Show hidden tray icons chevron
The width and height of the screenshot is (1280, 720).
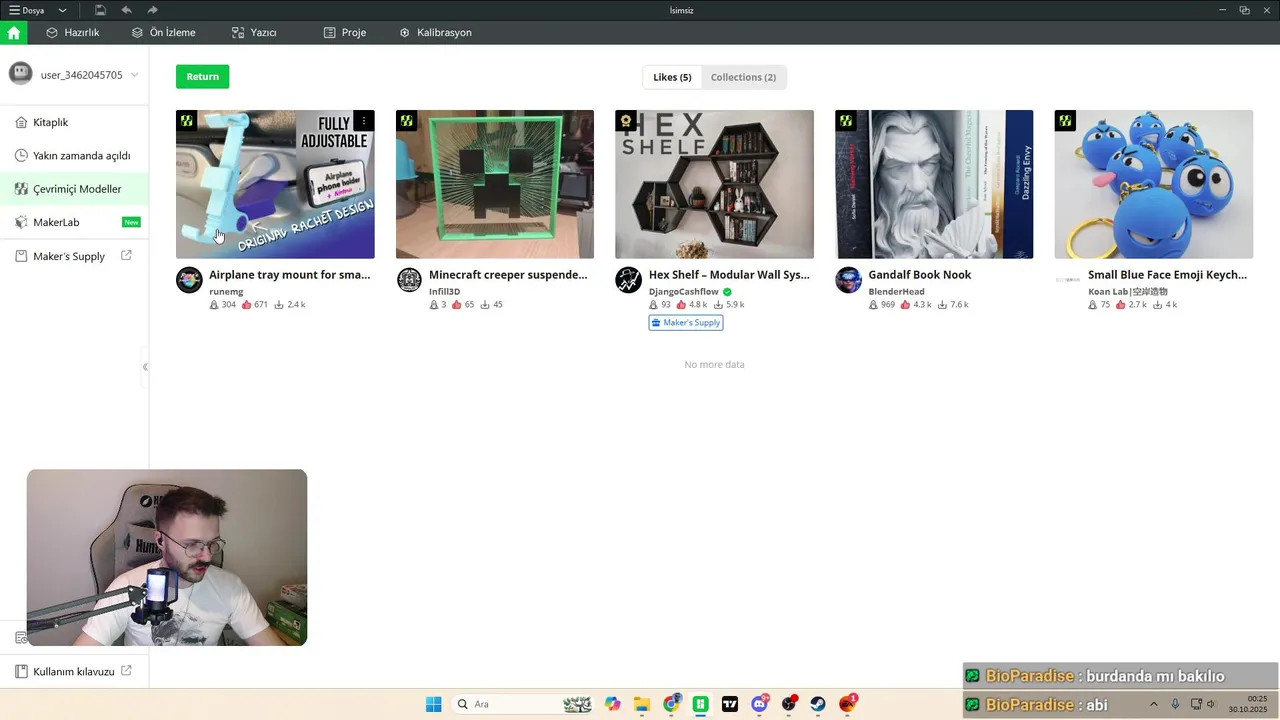click(x=1153, y=704)
